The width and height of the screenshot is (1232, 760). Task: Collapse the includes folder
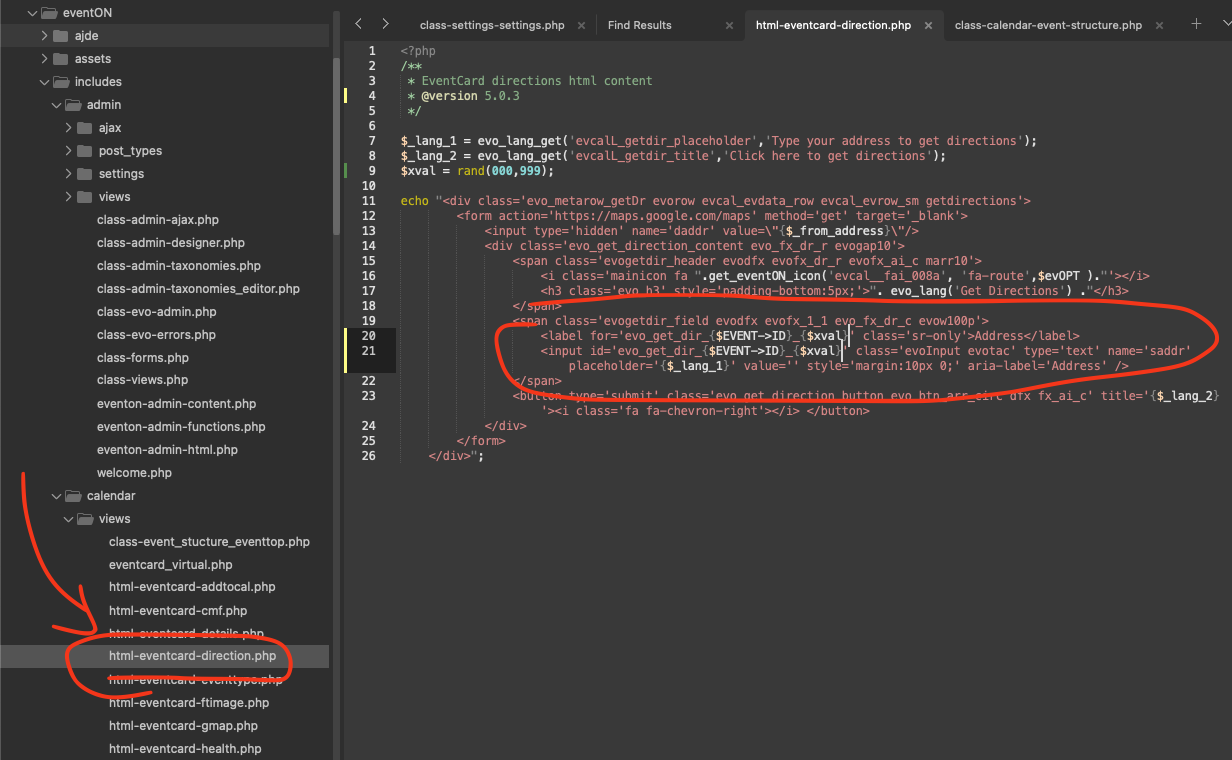pos(44,82)
